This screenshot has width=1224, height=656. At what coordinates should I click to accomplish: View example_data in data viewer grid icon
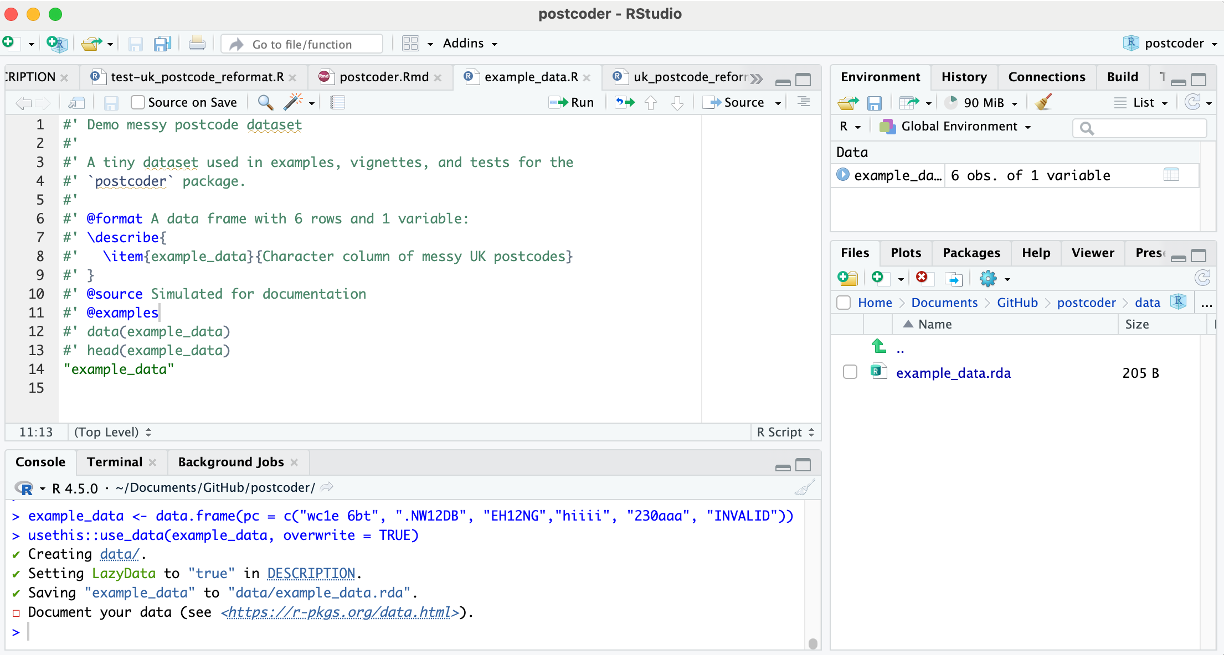point(1170,175)
